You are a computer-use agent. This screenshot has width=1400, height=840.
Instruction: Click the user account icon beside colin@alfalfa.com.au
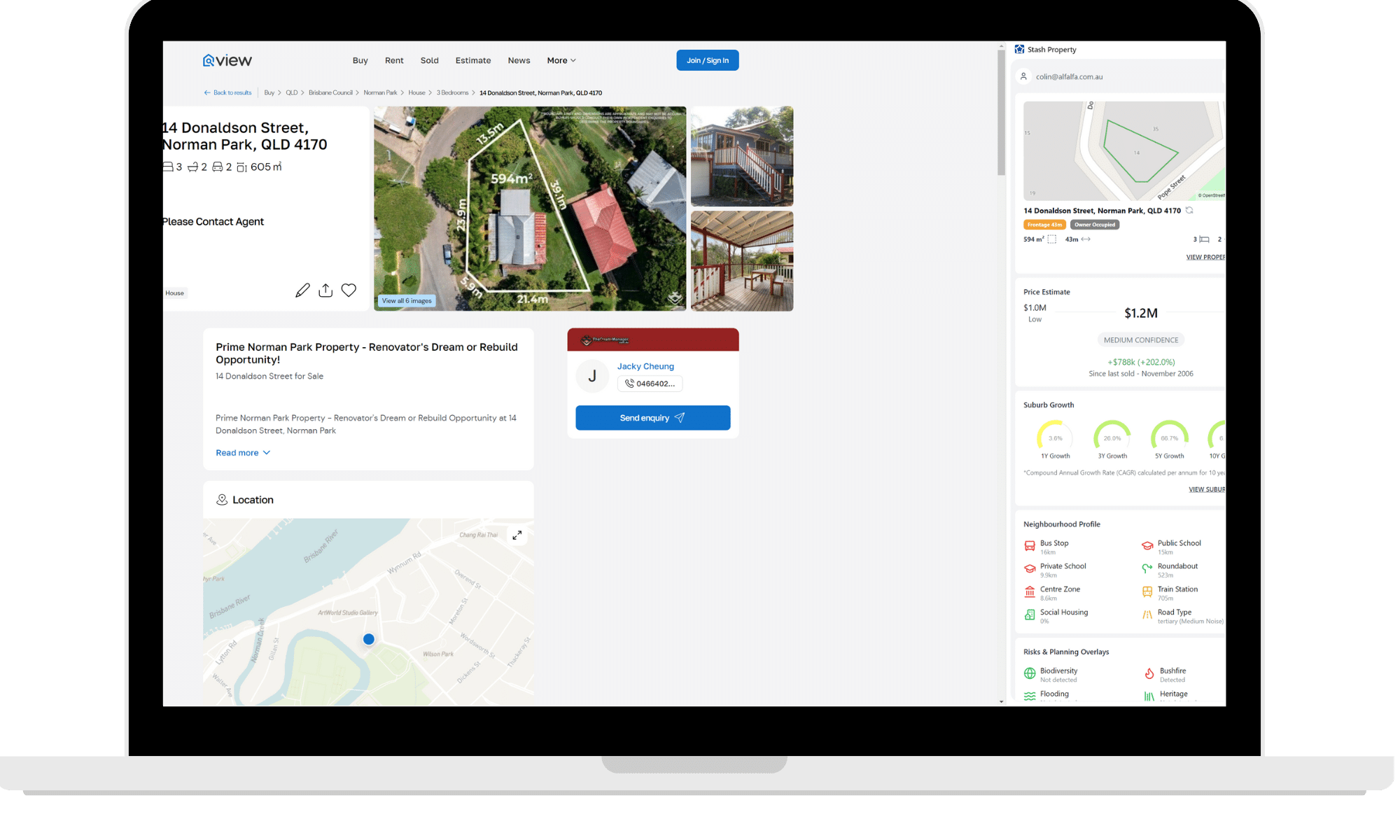pyautogui.click(x=1024, y=76)
